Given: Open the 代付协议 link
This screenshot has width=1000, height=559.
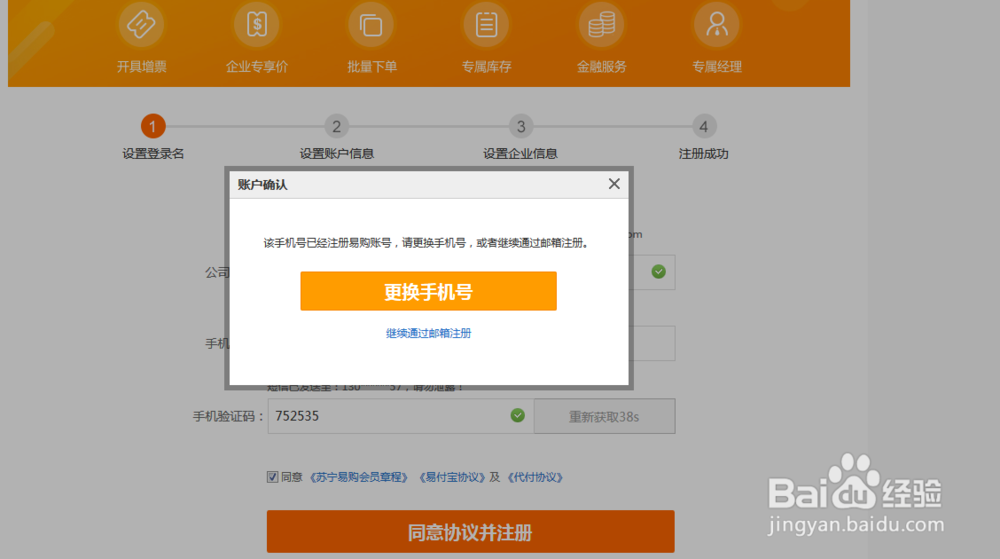Looking at the screenshot, I should (x=535, y=477).
